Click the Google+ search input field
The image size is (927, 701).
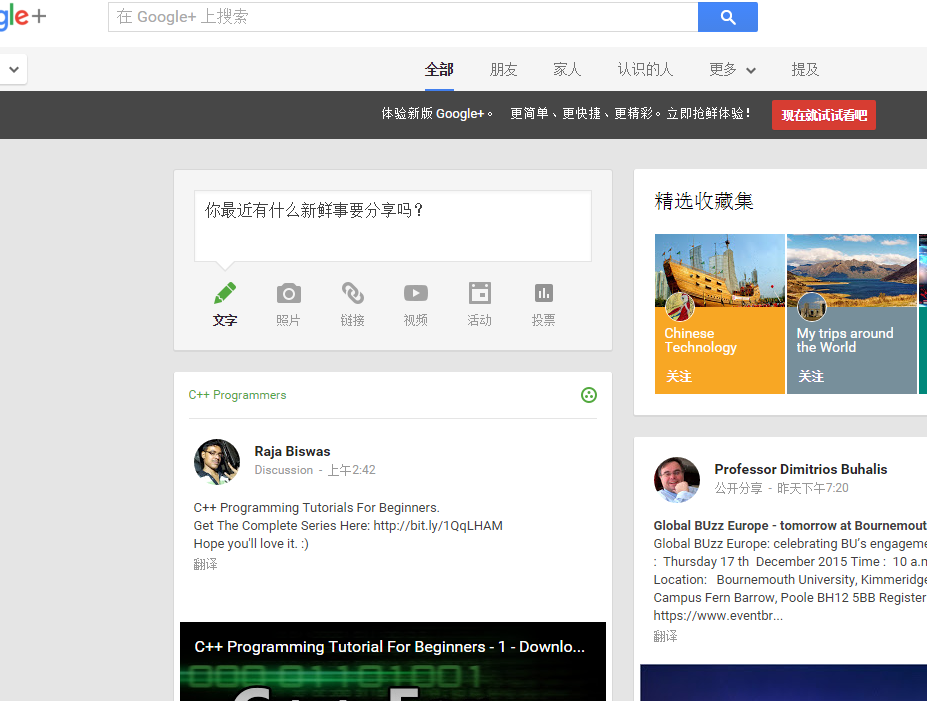403,17
